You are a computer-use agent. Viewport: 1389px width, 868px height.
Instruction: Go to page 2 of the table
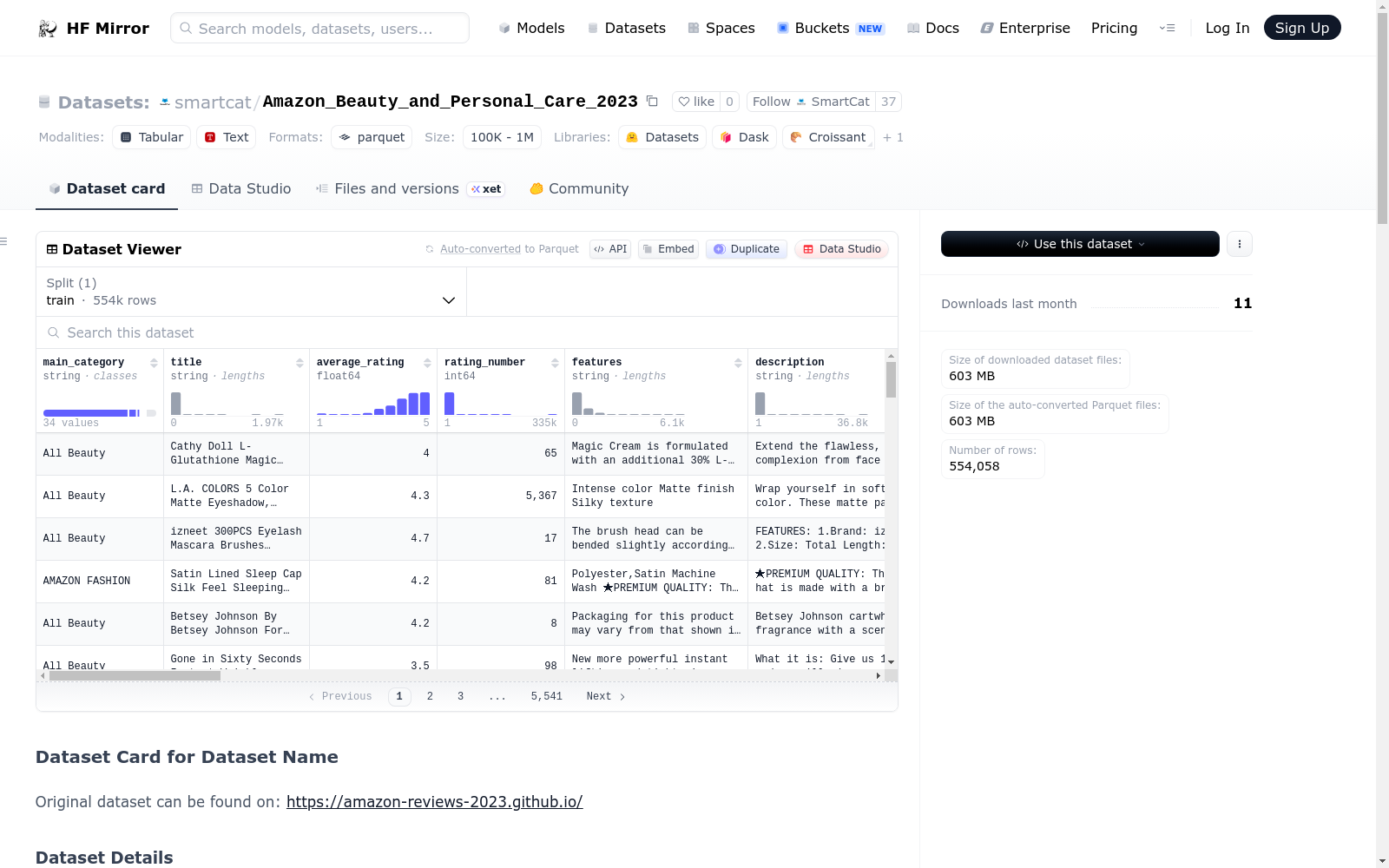pos(430,696)
